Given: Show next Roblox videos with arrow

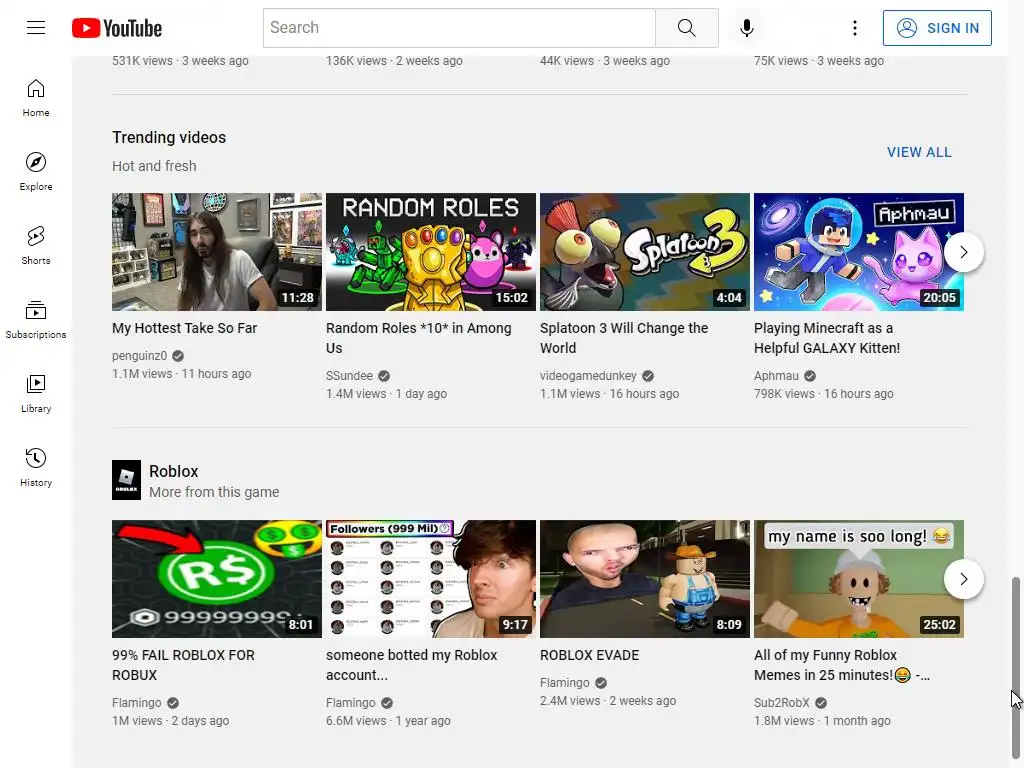Looking at the screenshot, I should (x=963, y=579).
